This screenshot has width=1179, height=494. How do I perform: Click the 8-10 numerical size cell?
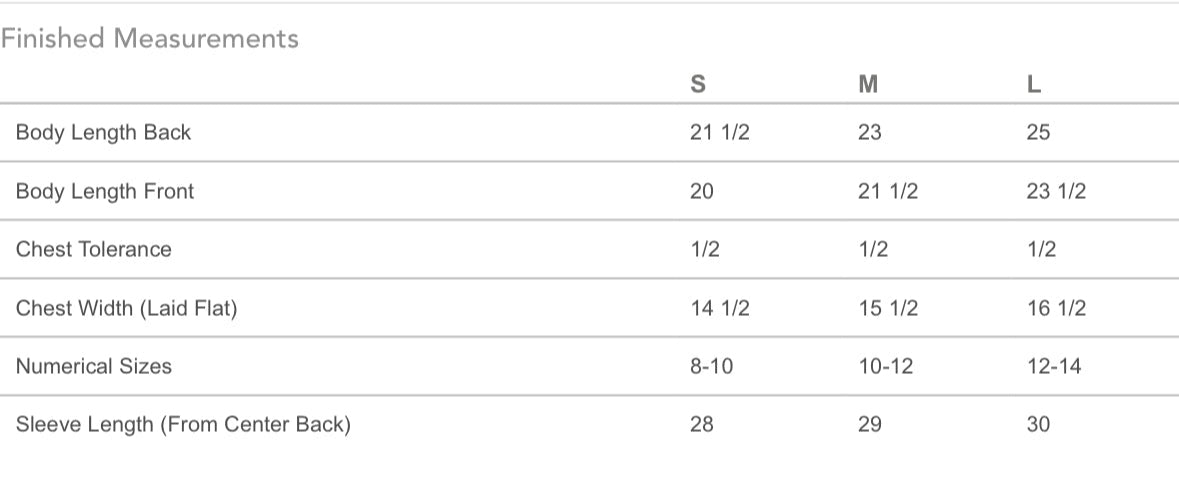[711, 366]
